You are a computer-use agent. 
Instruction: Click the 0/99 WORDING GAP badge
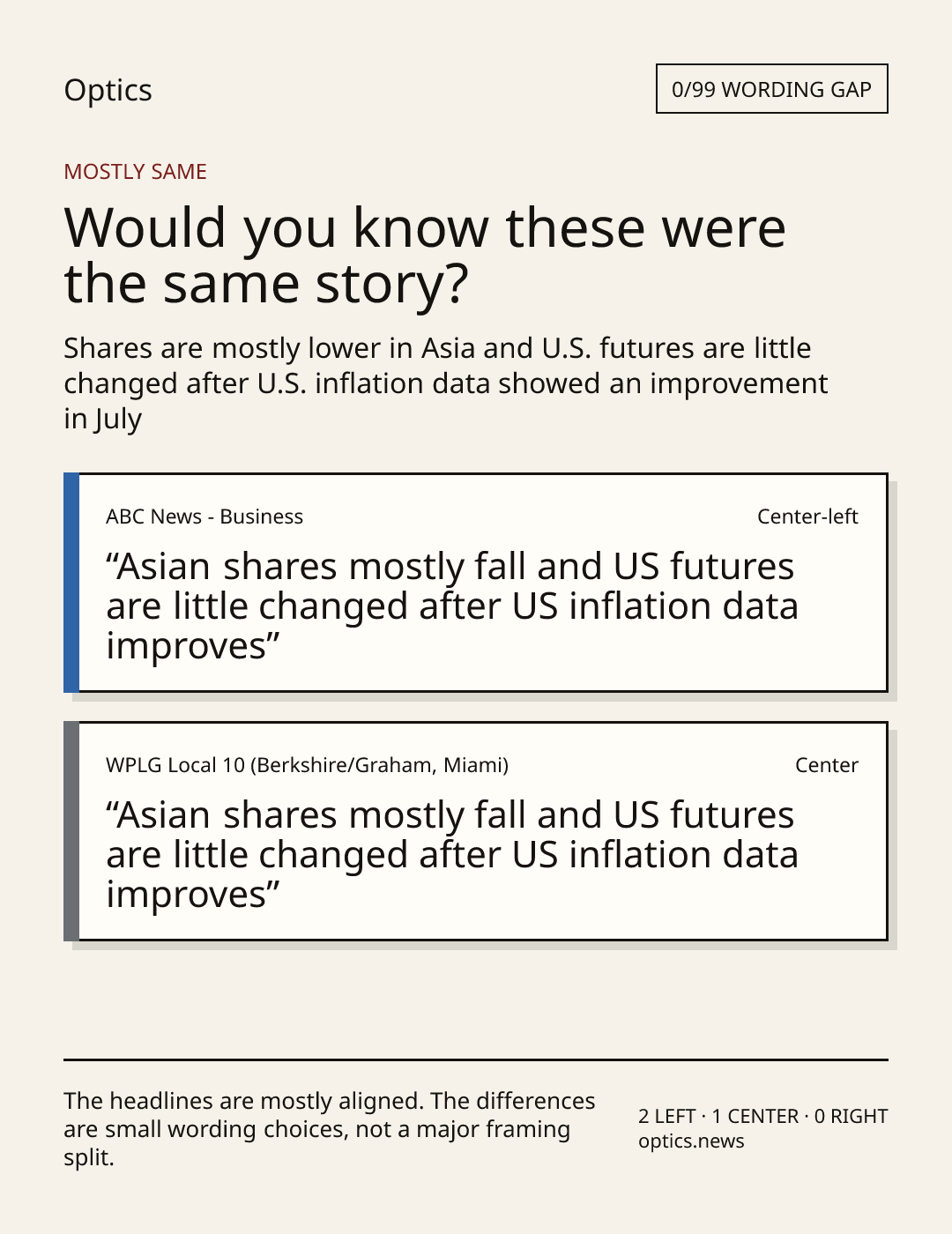771,89
